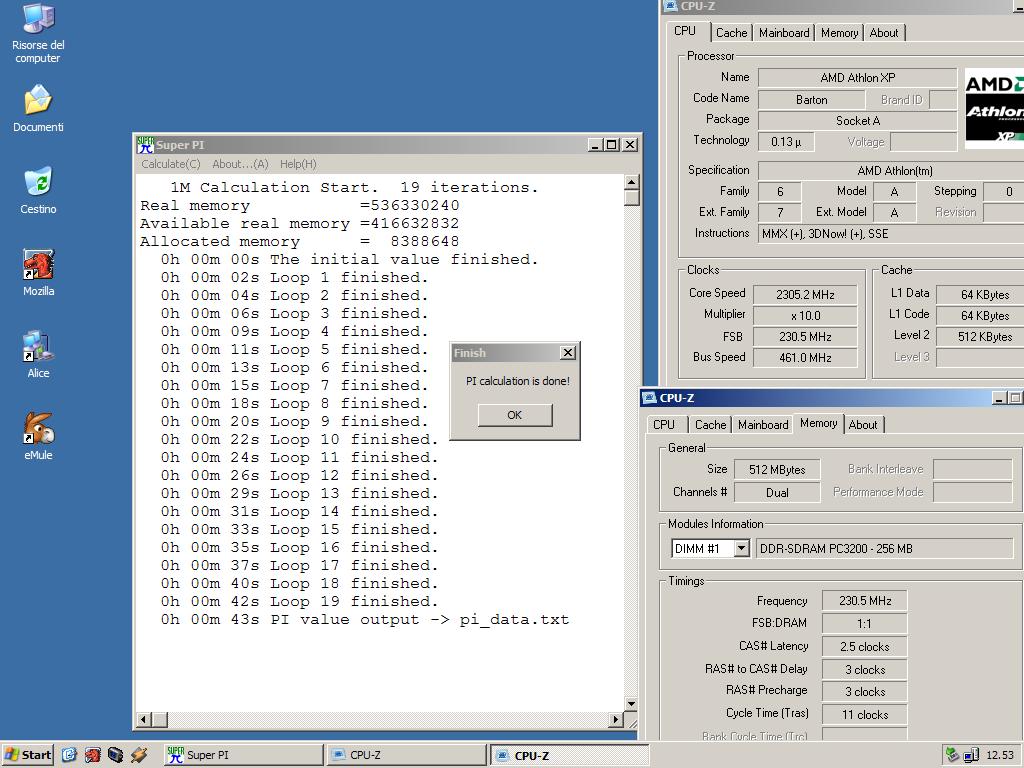The height and width of the screenshot is (768, 1024).
Task: Click the Cycle Time (Tras) value 11 clocks
Action: tap(865, 714)
